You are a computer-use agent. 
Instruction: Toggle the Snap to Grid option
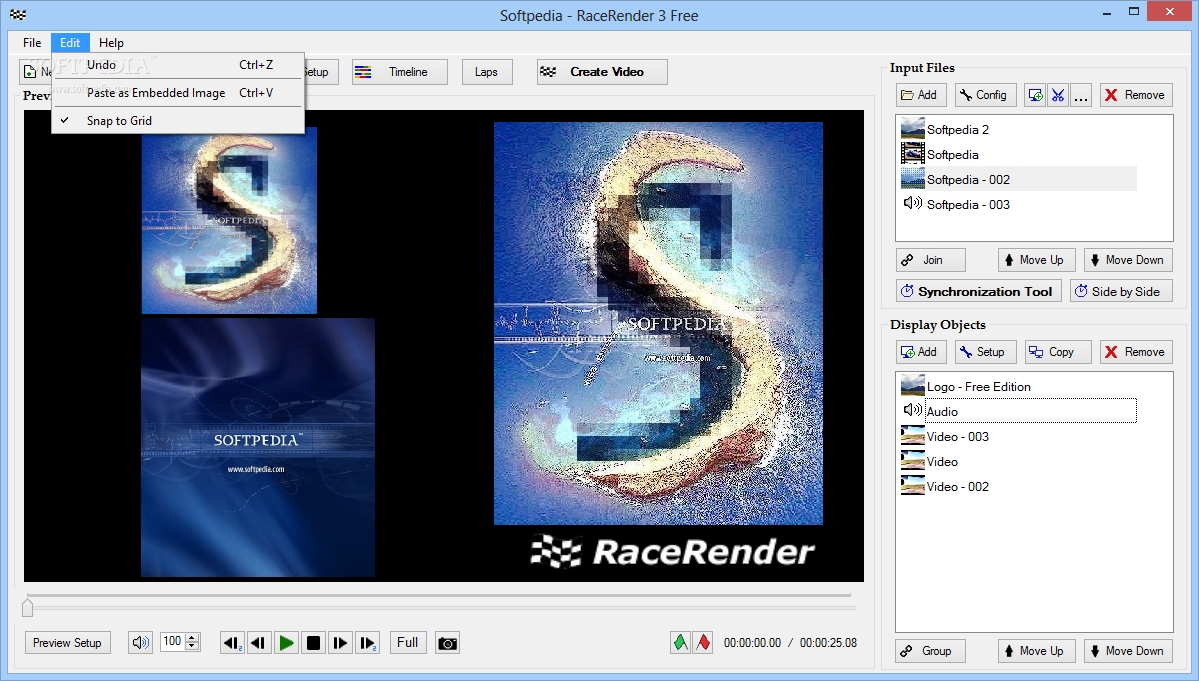pos(177,121)
